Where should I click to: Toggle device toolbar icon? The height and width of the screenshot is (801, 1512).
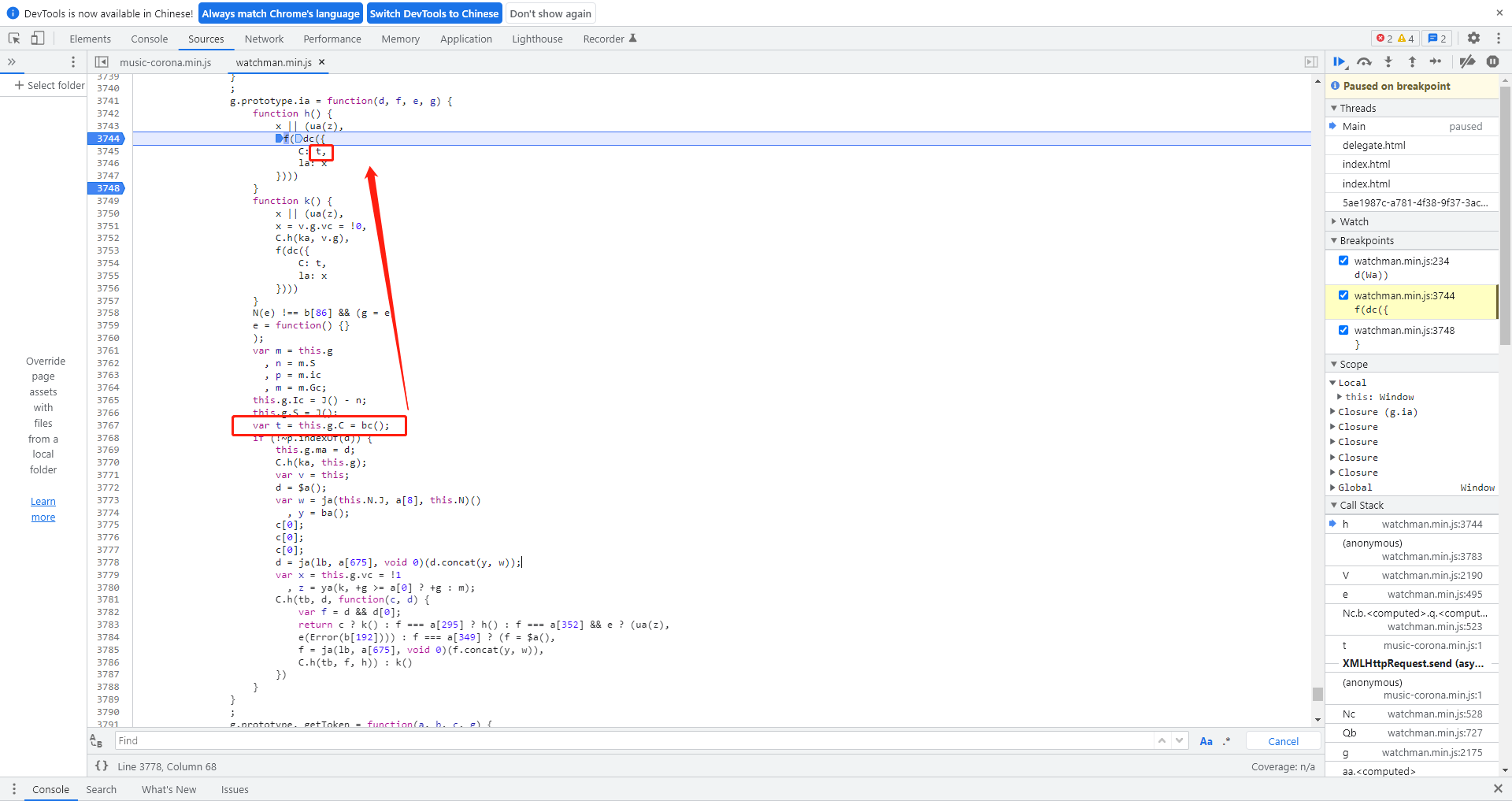37,38
